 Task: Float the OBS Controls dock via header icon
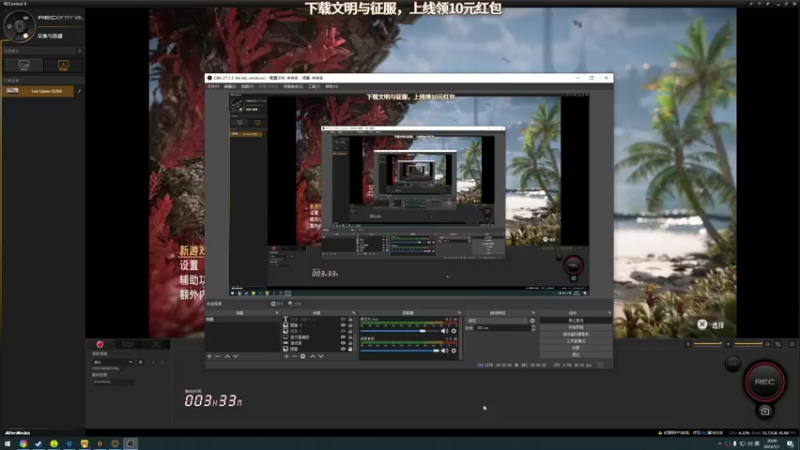tap(609, 313)
